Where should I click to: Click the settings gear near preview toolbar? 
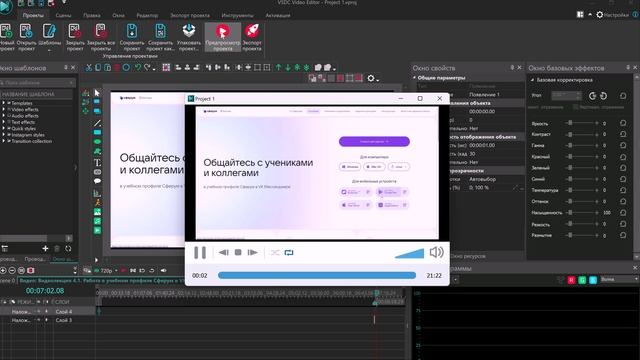coord(371,78)
